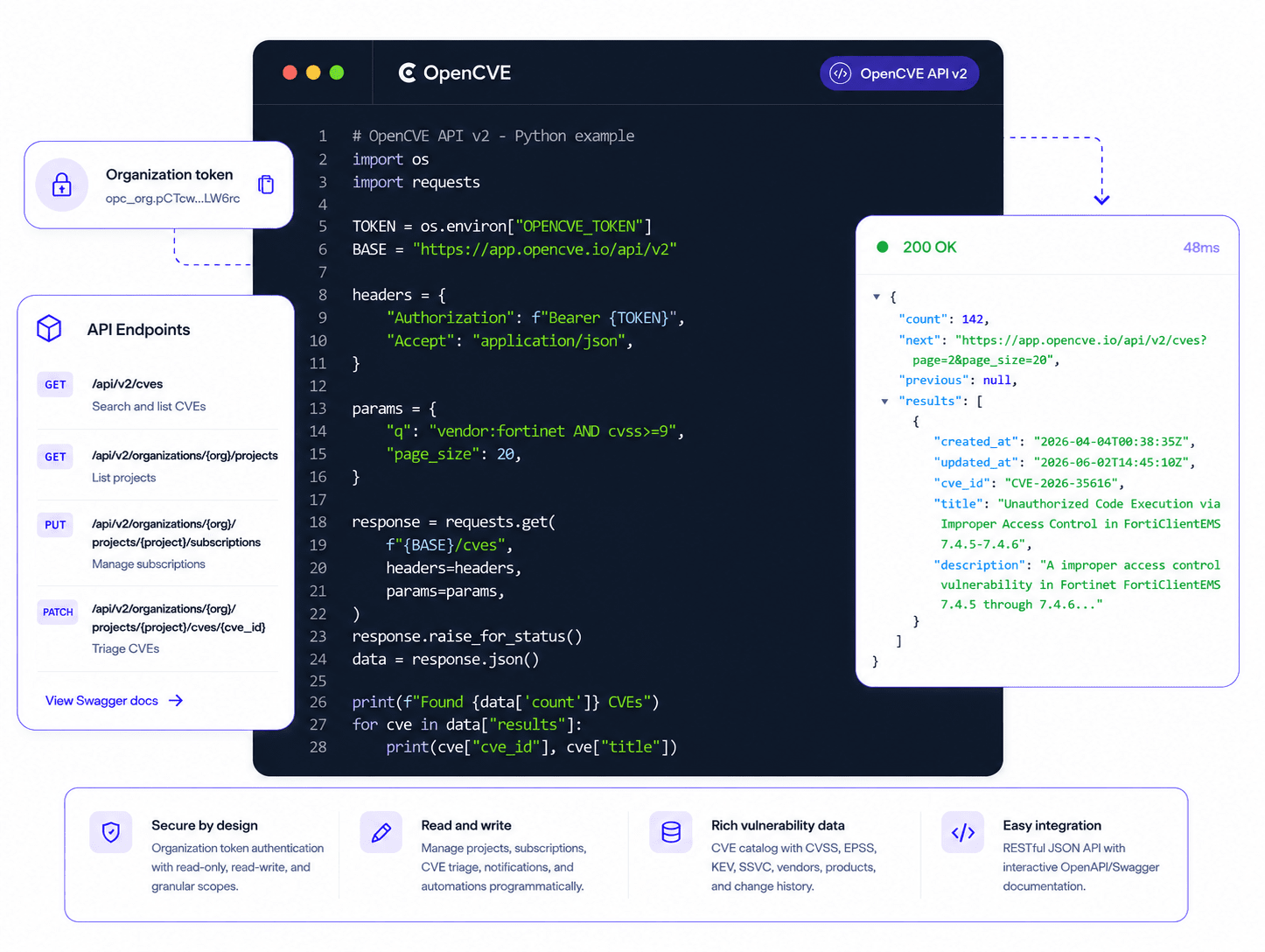
Task: Click the data = response.json() code line
Action: pyautogui.click(x=445, y=659)
